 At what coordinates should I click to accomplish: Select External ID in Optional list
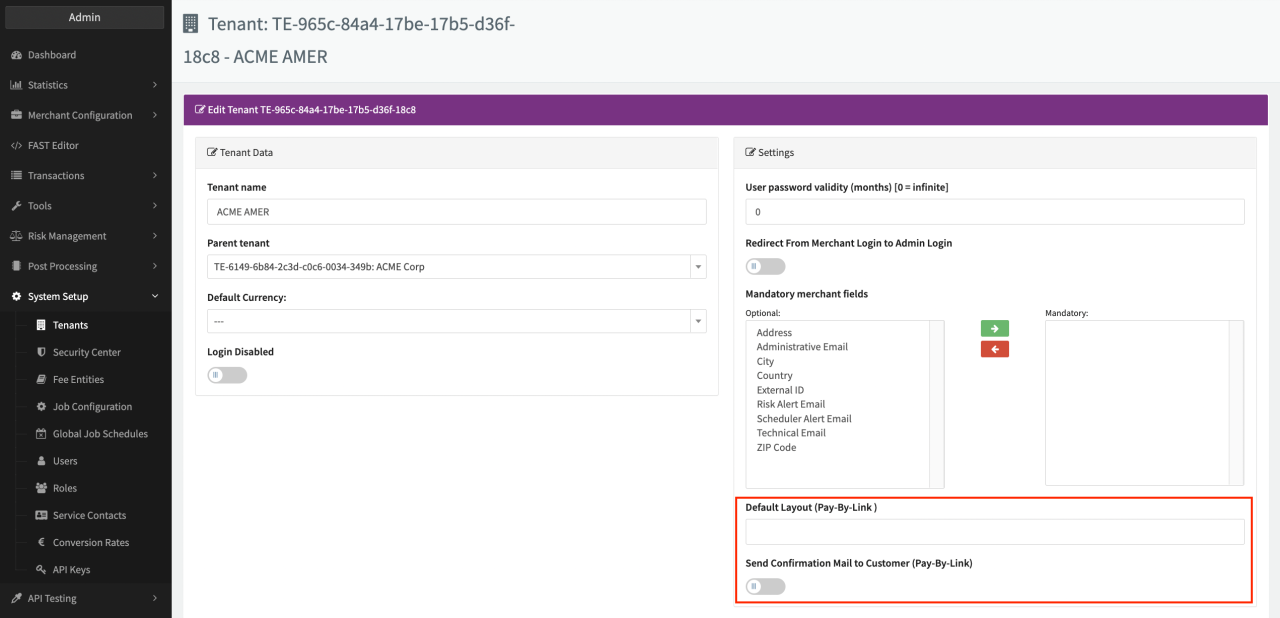tap(780, 390)
